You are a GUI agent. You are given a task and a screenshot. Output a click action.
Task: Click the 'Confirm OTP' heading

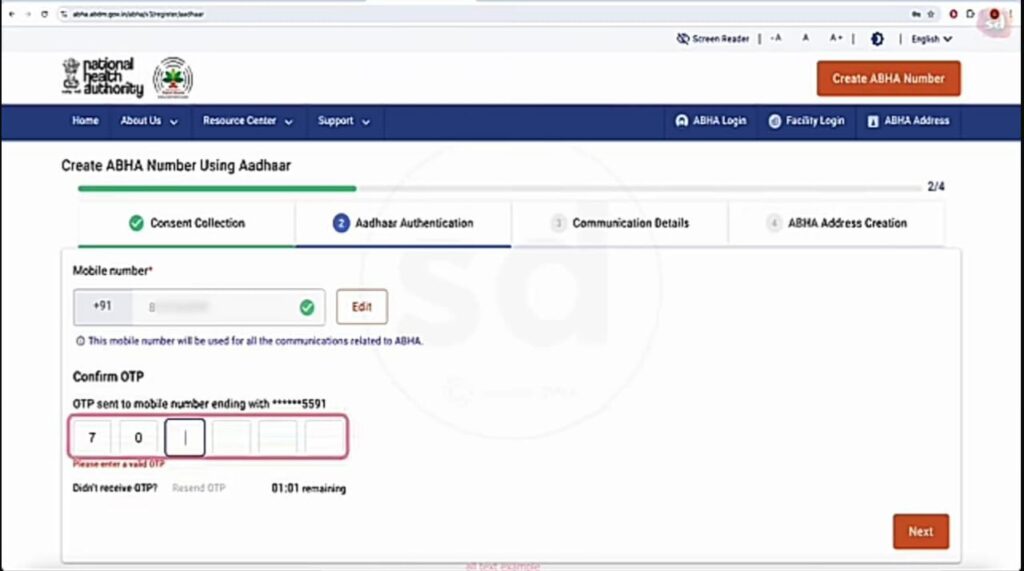(x=108, y=377)
